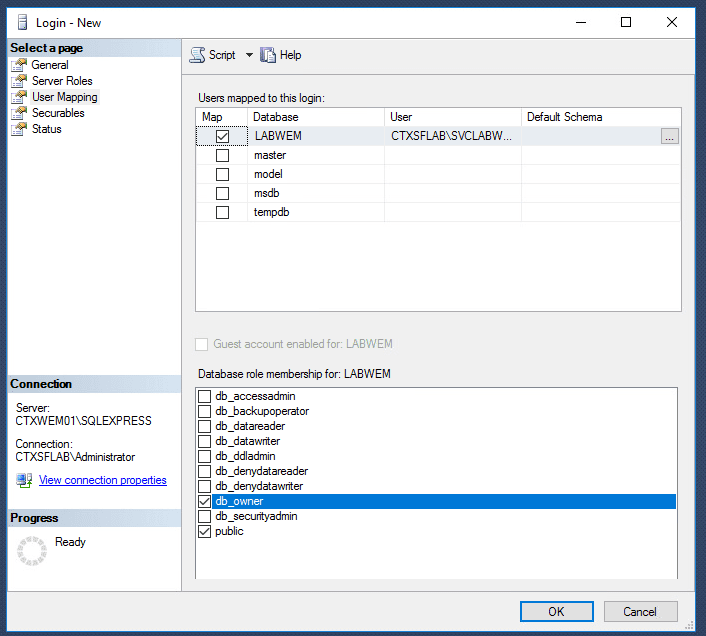Maximize the Login - New window

tap(626, 22)
